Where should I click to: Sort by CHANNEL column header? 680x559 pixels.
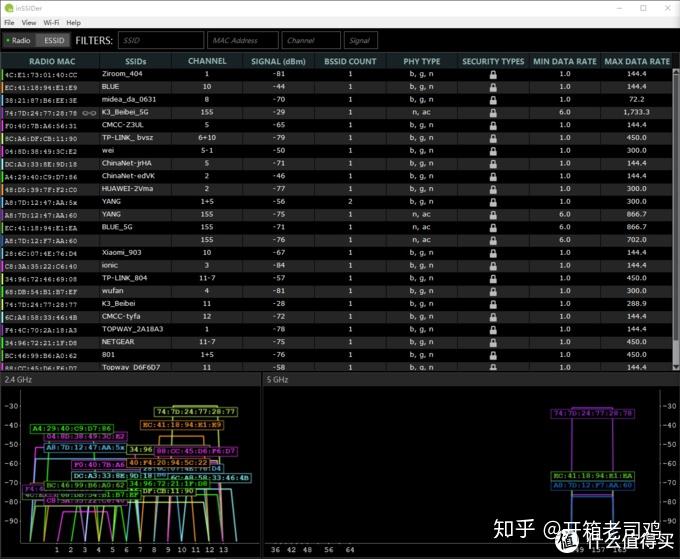pos(207,62)
